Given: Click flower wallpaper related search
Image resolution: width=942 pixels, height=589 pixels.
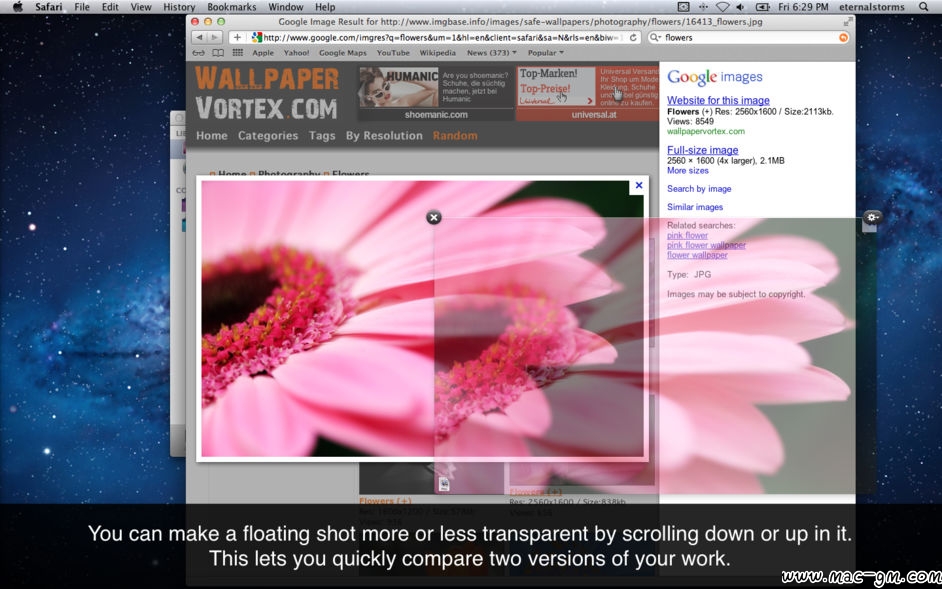Looking at the screenshot, I should tap(697, 255).
